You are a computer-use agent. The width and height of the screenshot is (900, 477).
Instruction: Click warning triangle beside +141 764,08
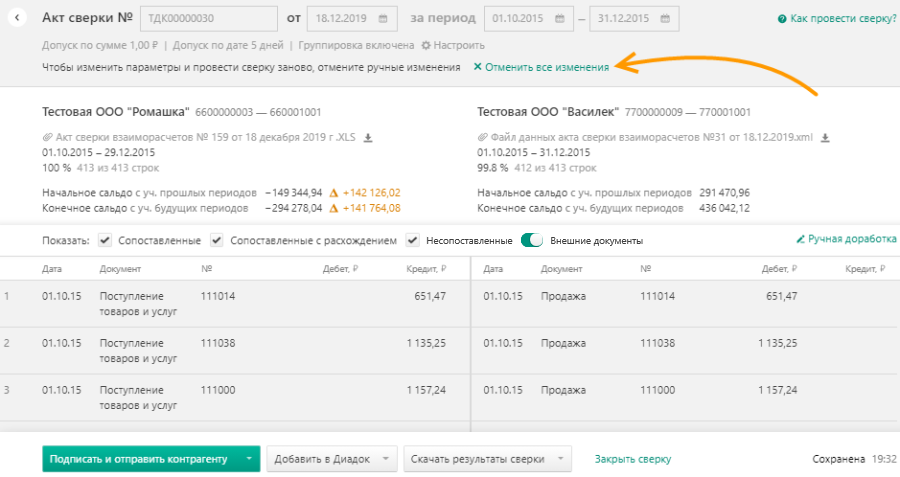click(333, 209)
